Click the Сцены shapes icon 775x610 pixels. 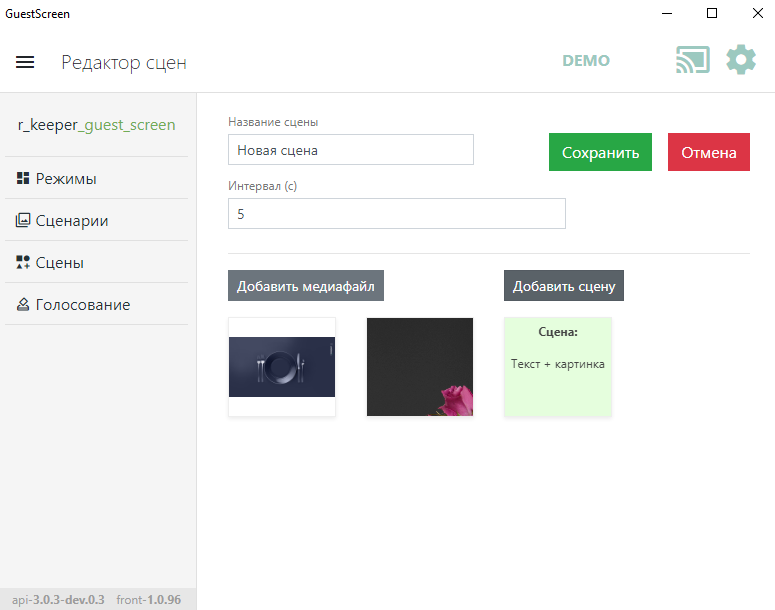click(x=23, y=263)
